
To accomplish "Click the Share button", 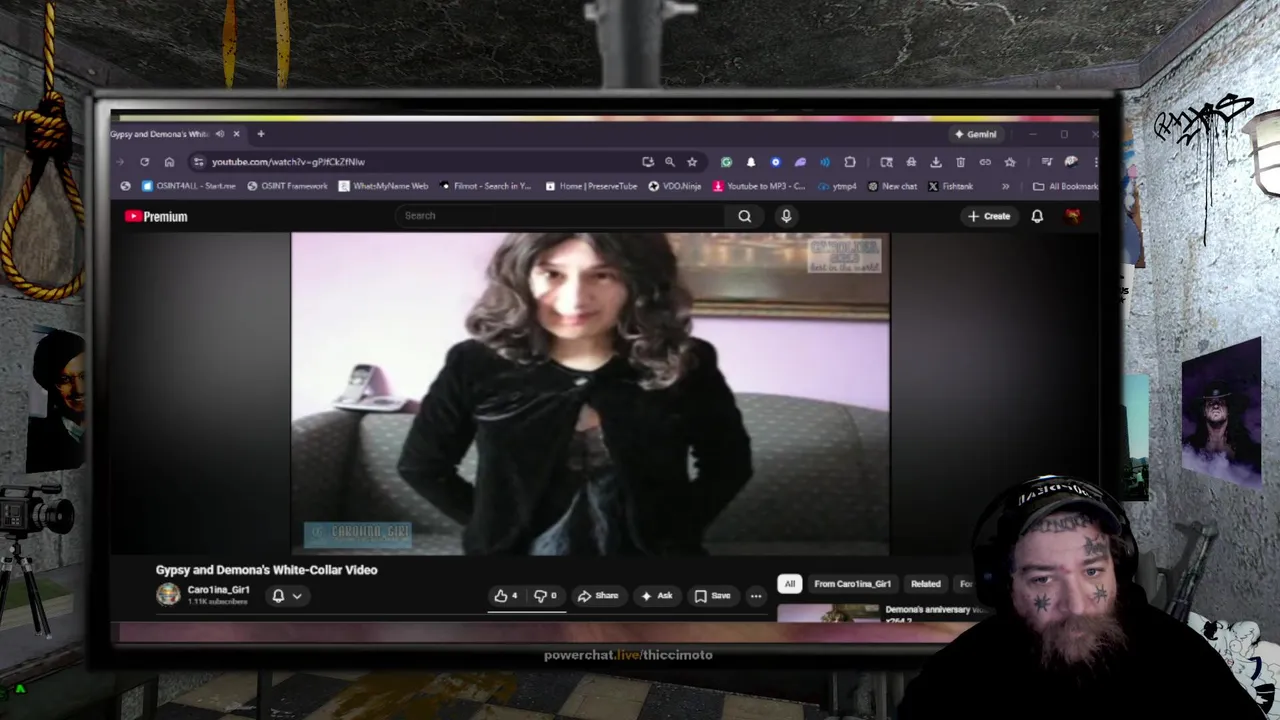I will 598,596.
